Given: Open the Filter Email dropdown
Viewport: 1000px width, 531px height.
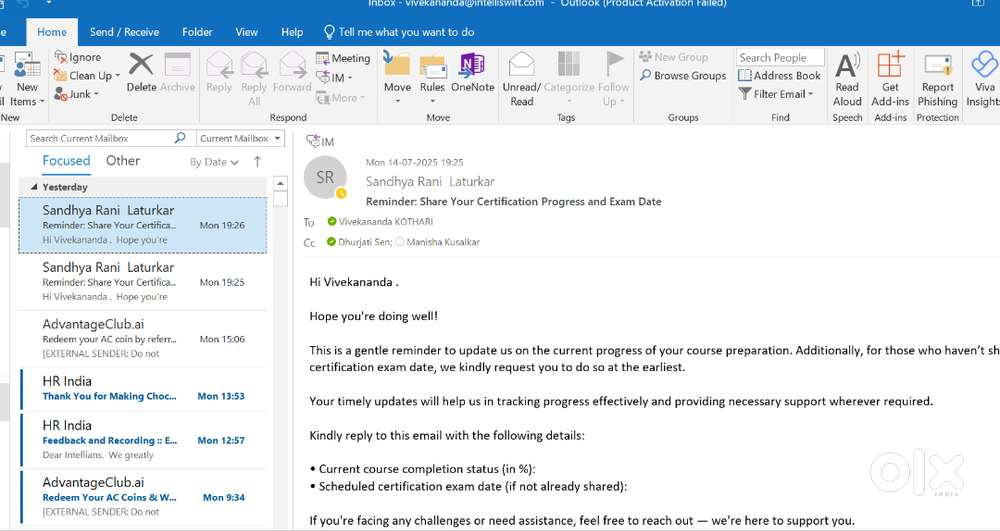Looking at the screenshot, I should pos(777,94).
